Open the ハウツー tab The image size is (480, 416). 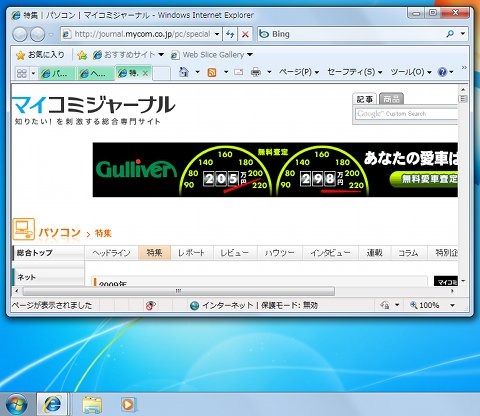click(280, 253)
